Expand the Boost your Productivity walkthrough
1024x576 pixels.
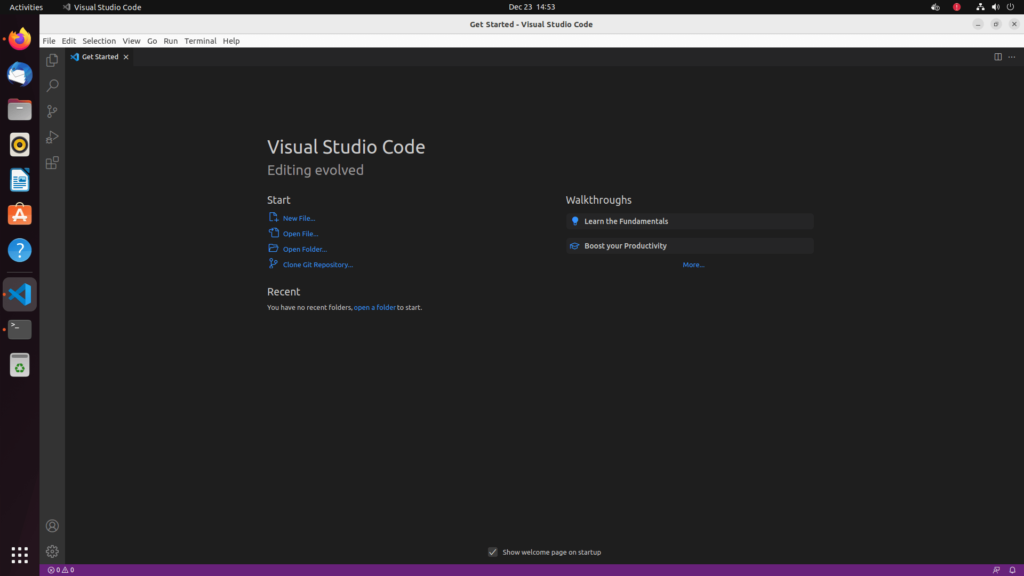click(x=688, y=245)
